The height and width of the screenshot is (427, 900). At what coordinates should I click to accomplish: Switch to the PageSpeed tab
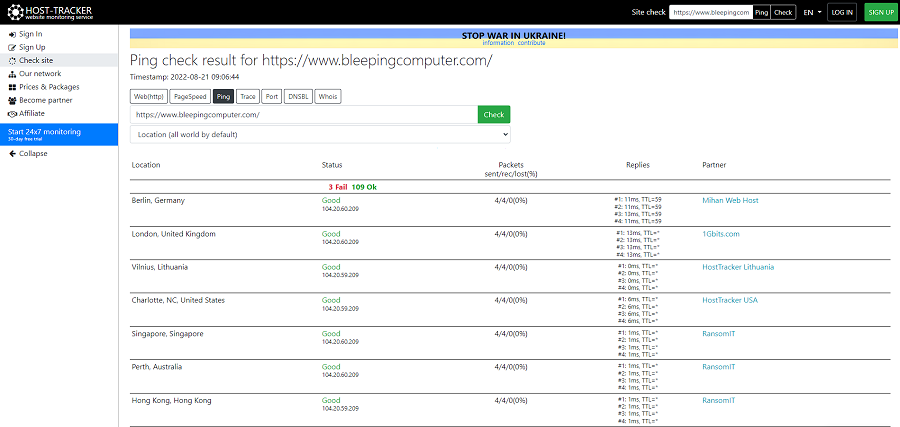(x=190, y=96)
